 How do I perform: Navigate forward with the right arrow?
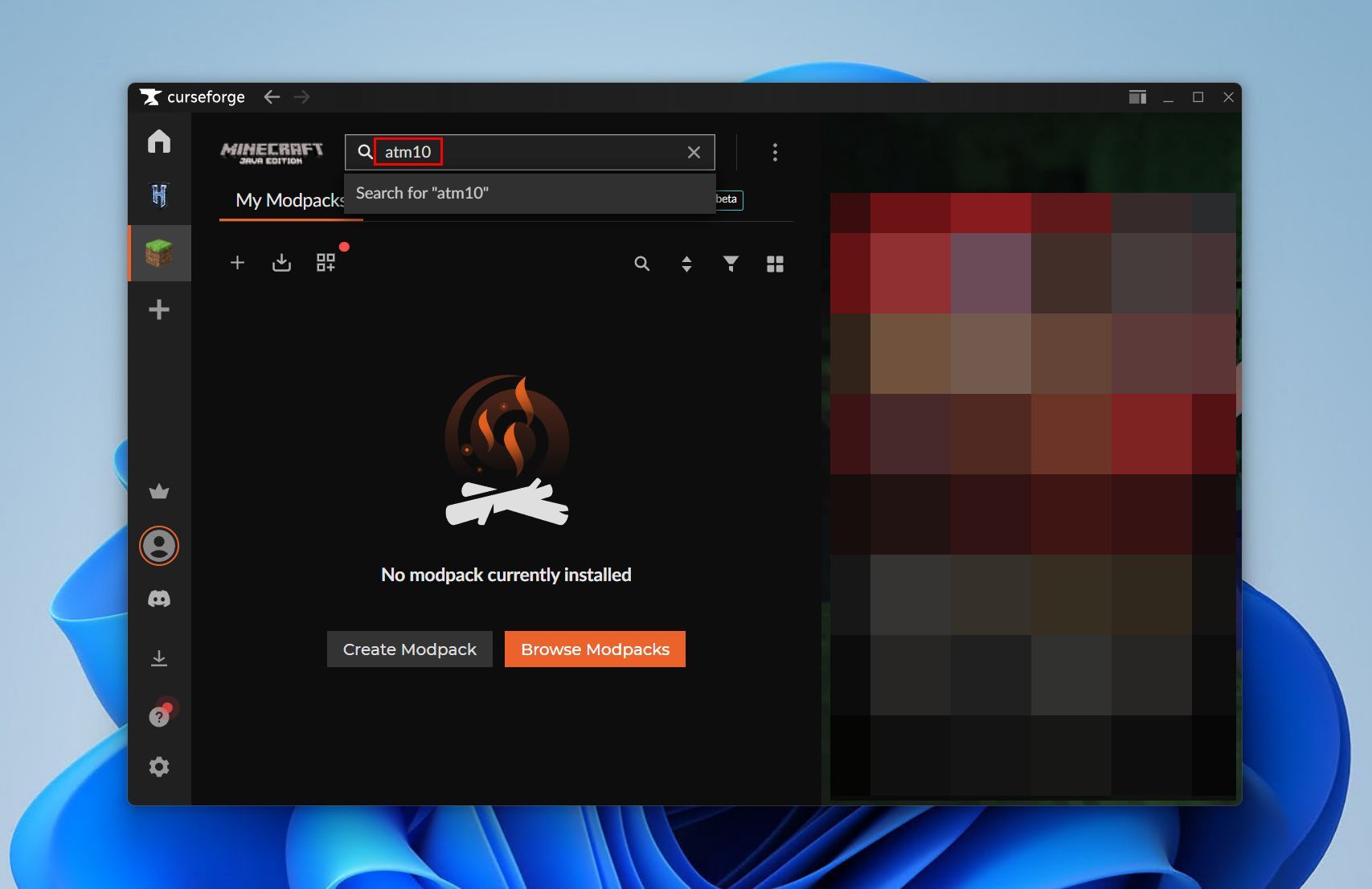[x=302, y=97]
